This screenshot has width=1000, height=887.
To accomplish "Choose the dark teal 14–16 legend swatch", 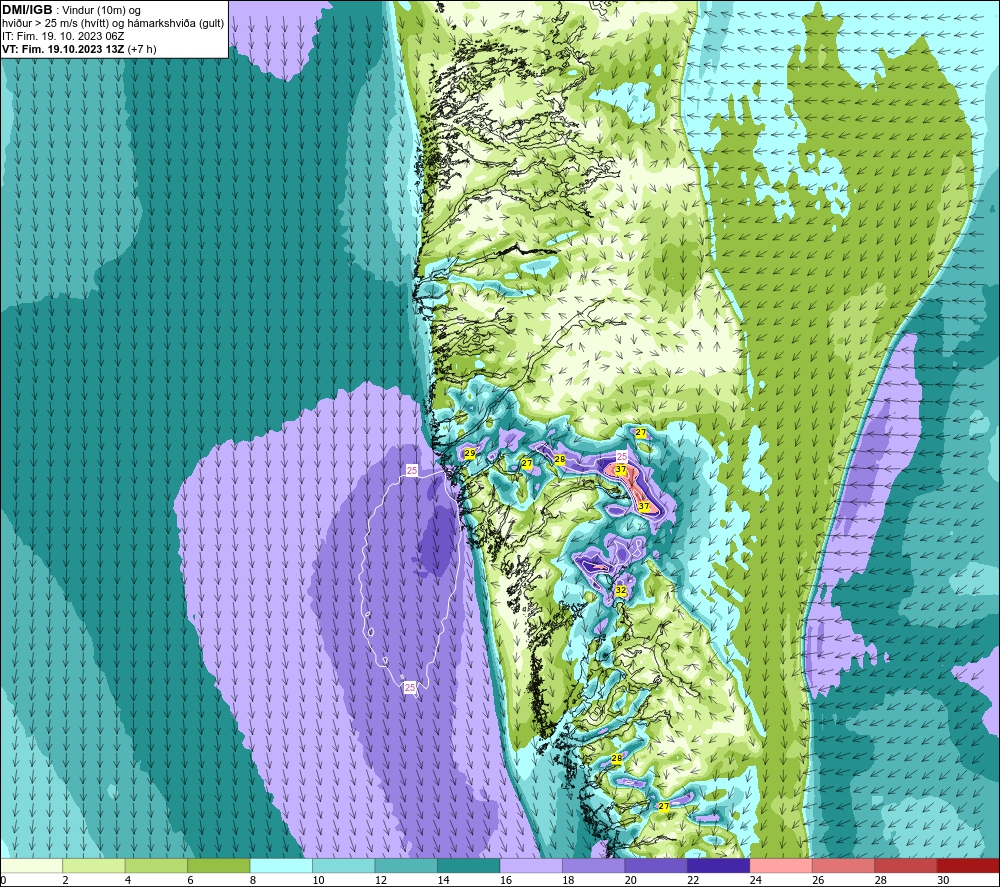I will [469, 865].
